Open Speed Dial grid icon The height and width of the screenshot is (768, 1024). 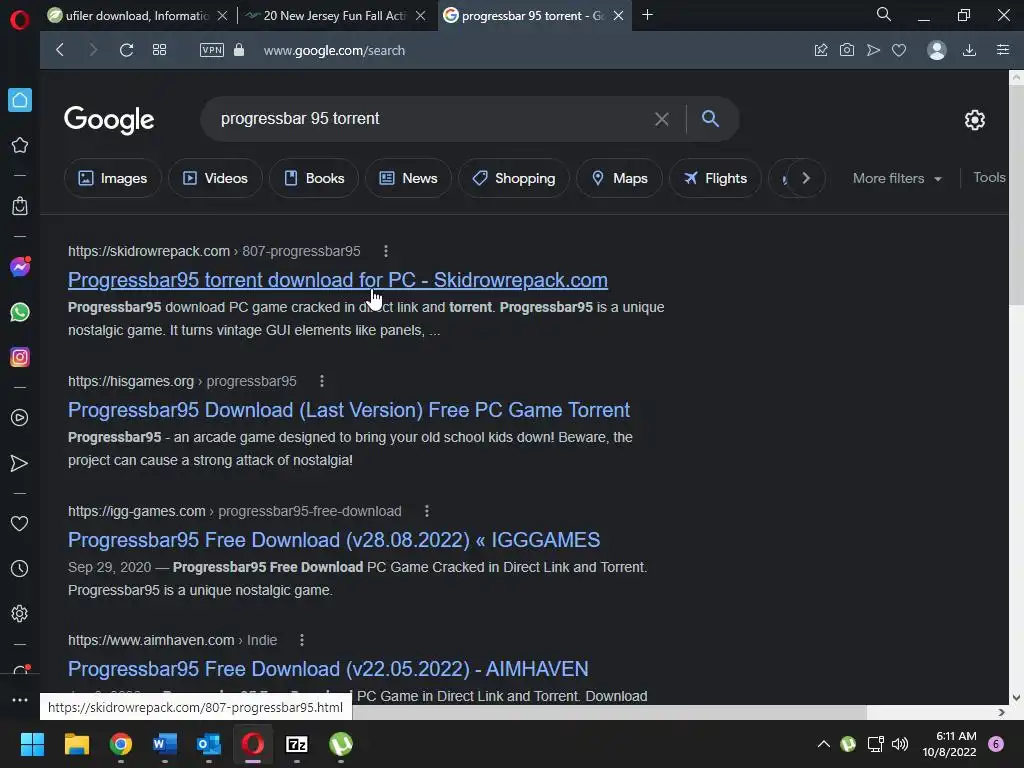[x=159, y=50]
